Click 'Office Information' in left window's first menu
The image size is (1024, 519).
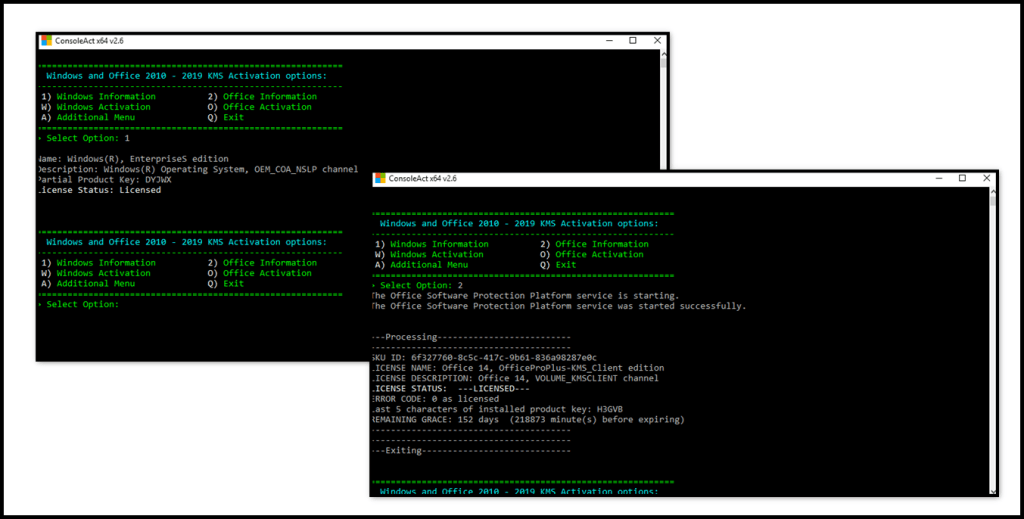pyautogui.click(x=270, y=97)
